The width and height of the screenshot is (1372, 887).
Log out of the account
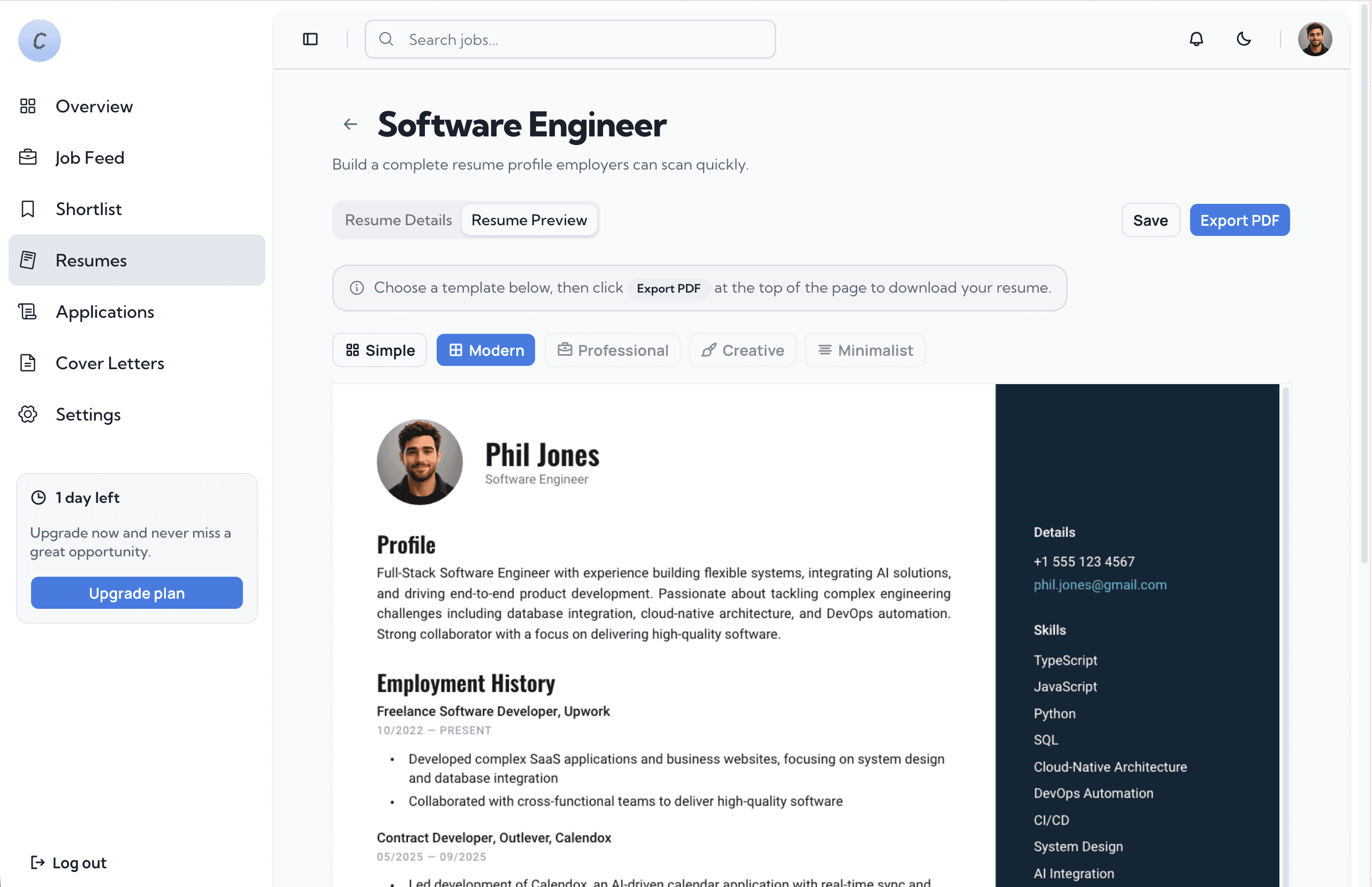(68, 862)
